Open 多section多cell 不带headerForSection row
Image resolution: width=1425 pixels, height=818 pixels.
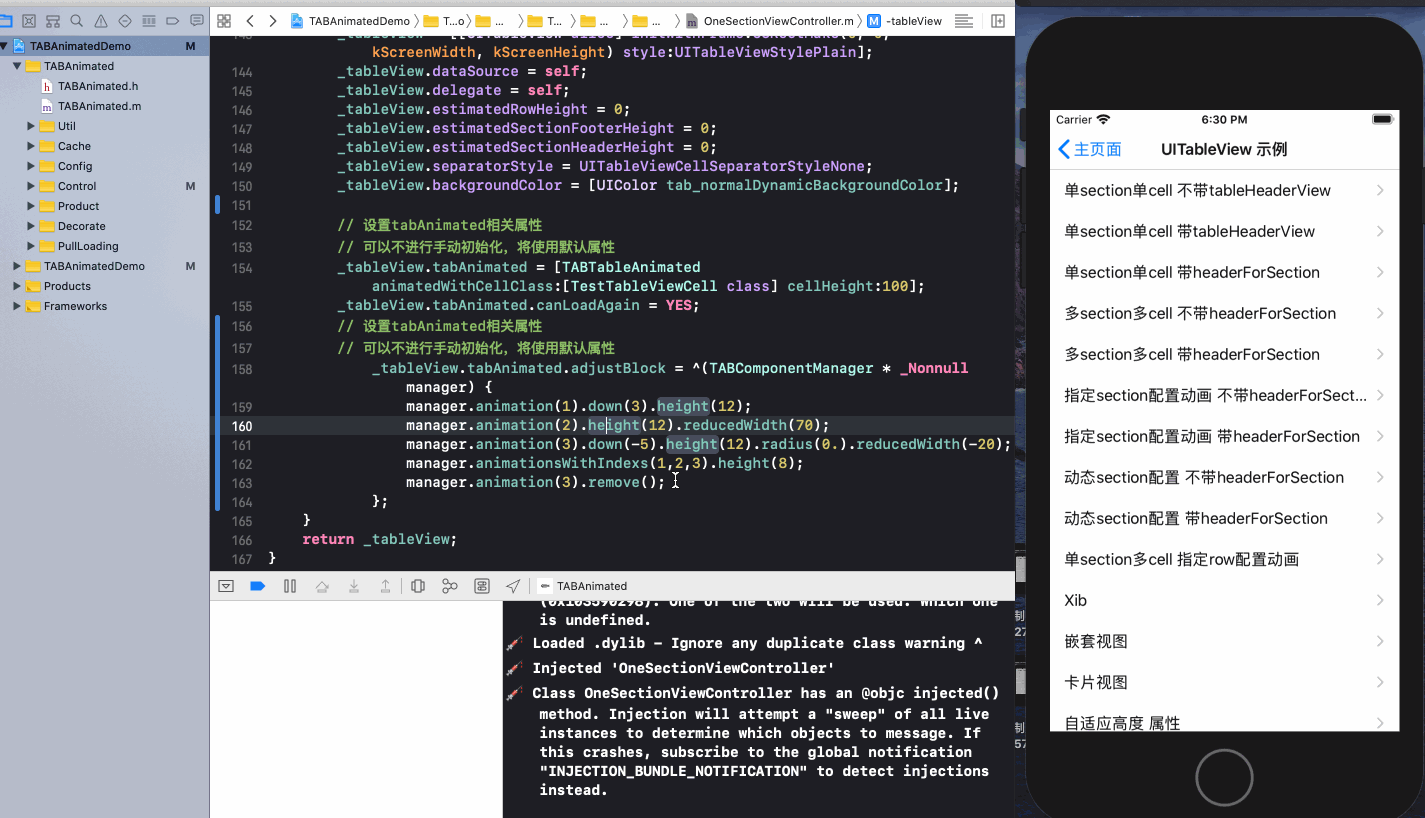point(1224,313)
